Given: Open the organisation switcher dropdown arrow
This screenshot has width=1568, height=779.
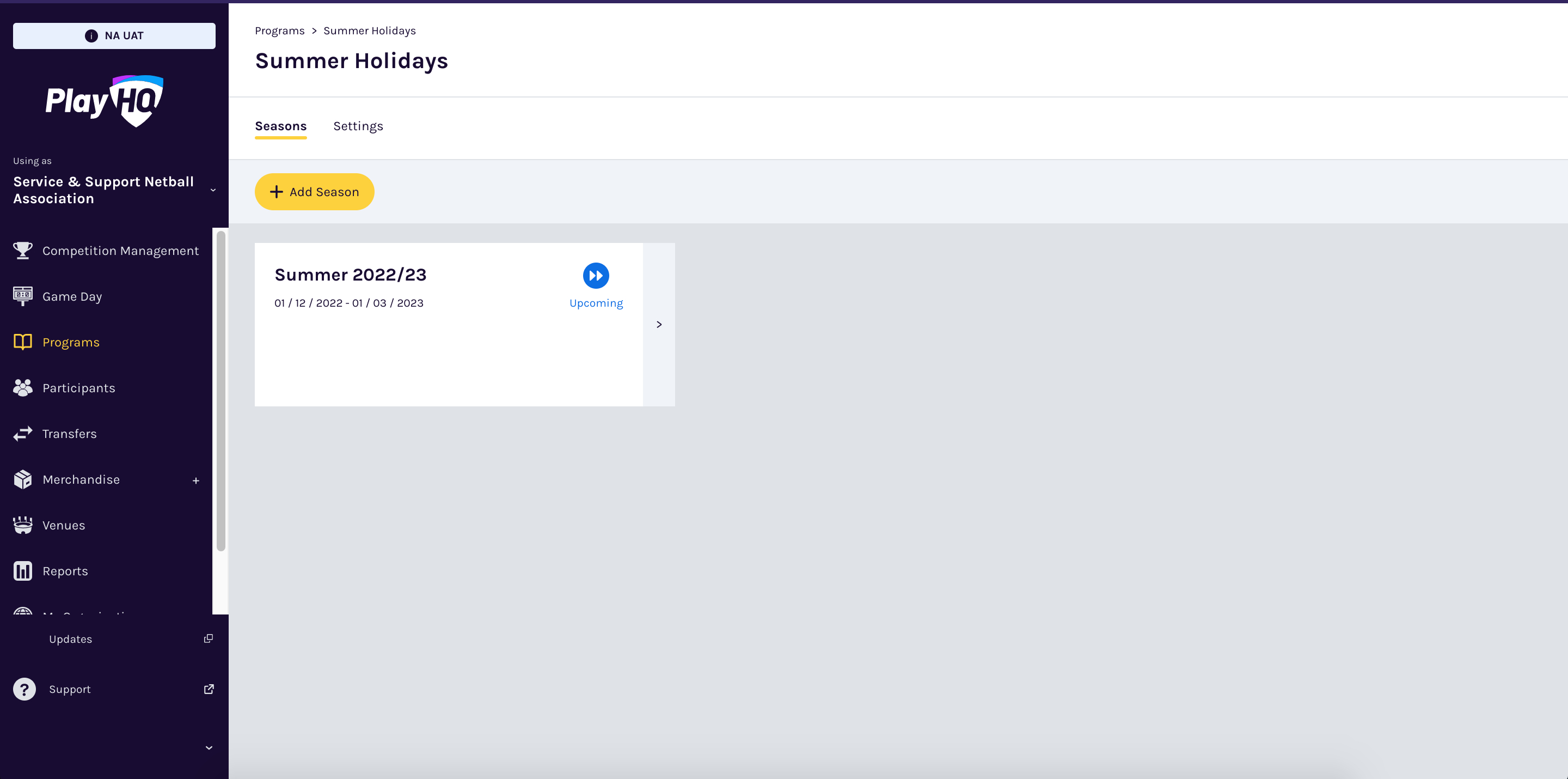Looking at the screenshot, I should coord(213,190).
